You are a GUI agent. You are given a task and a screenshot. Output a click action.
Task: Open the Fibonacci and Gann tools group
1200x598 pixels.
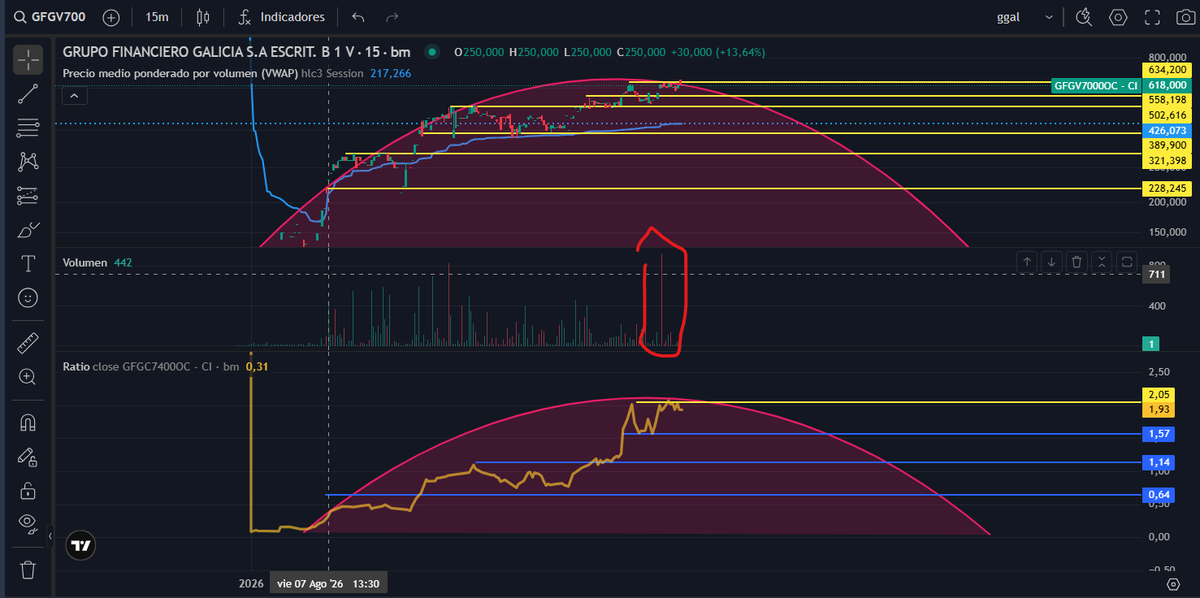[x=28, y=127]
